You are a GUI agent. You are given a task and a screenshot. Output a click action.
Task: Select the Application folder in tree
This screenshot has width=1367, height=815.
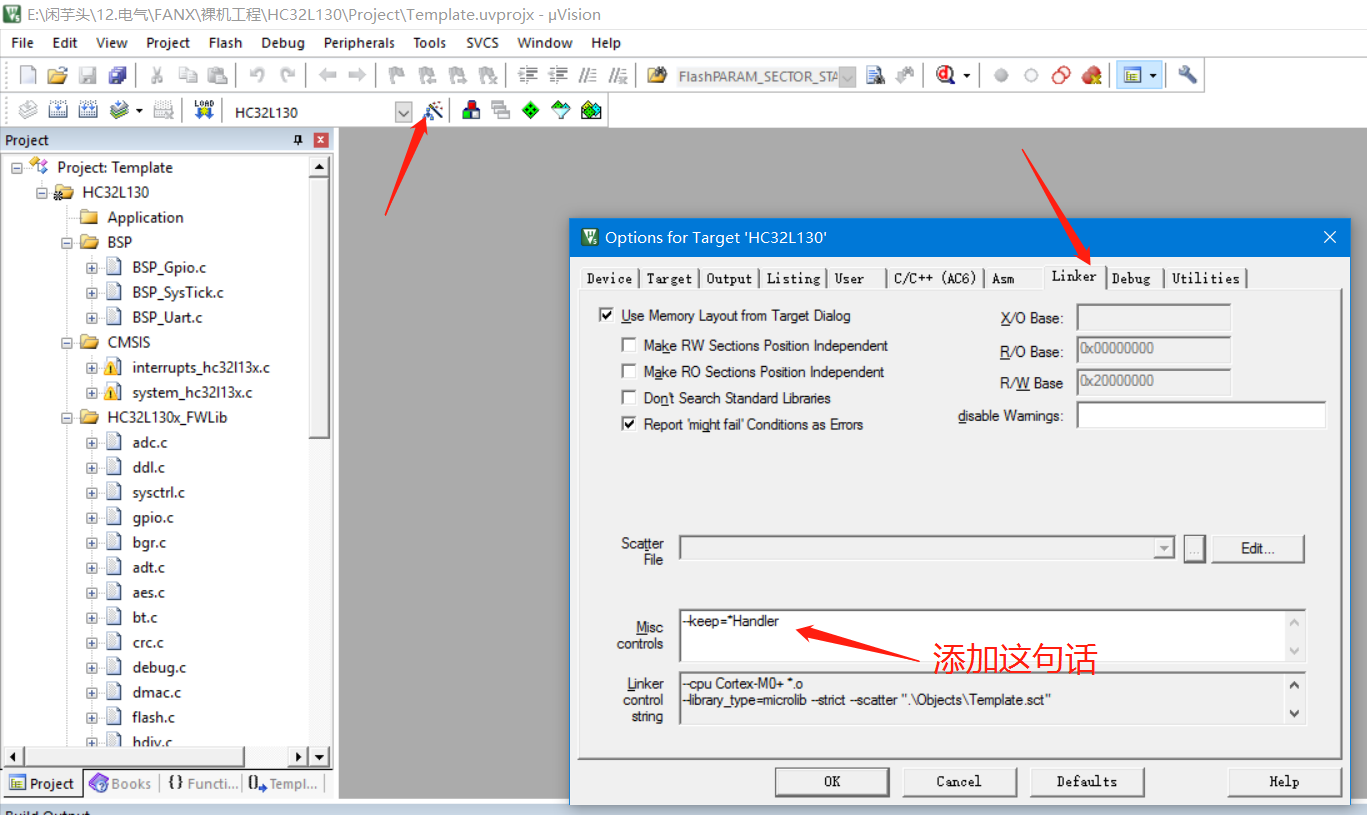(145, 217)
